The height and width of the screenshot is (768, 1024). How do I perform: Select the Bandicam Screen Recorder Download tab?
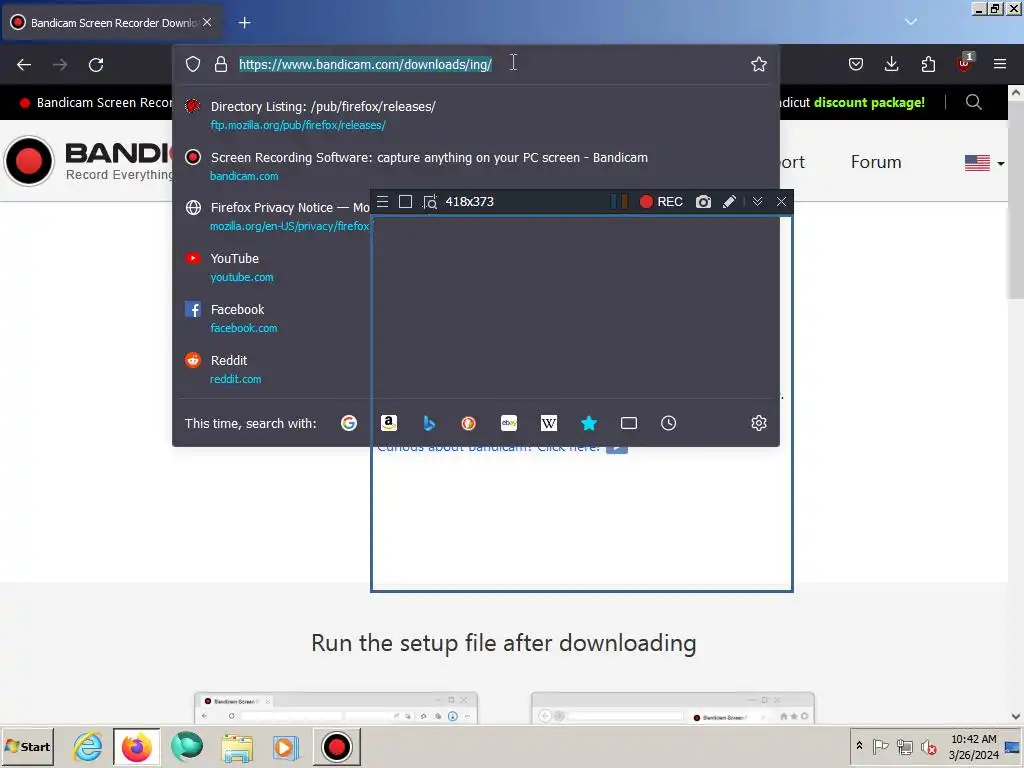click(x=111, y=23)
